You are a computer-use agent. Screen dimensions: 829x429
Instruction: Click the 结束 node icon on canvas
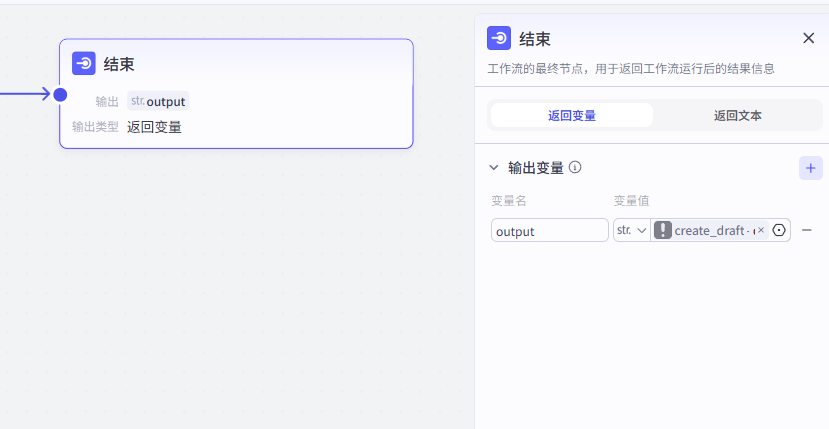(x=84, y=64)
